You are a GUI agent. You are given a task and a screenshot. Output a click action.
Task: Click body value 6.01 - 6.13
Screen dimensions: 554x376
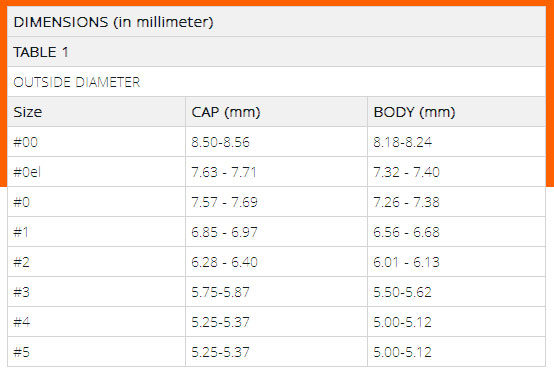coord(406,262)
